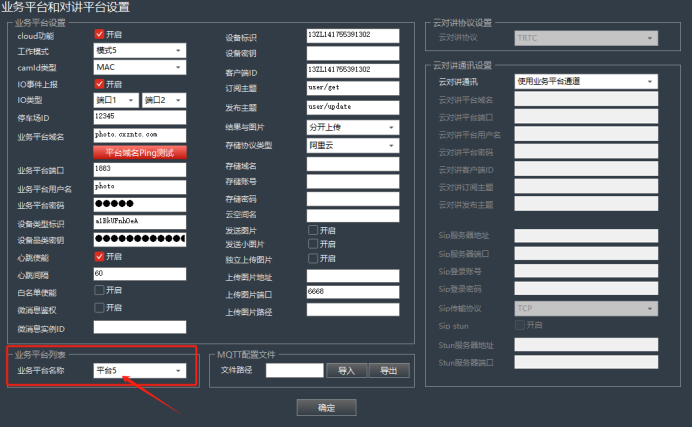Click the 云对讲平台密码 field
This screenshot has width=692, height=428.
(x=586, y=151)
